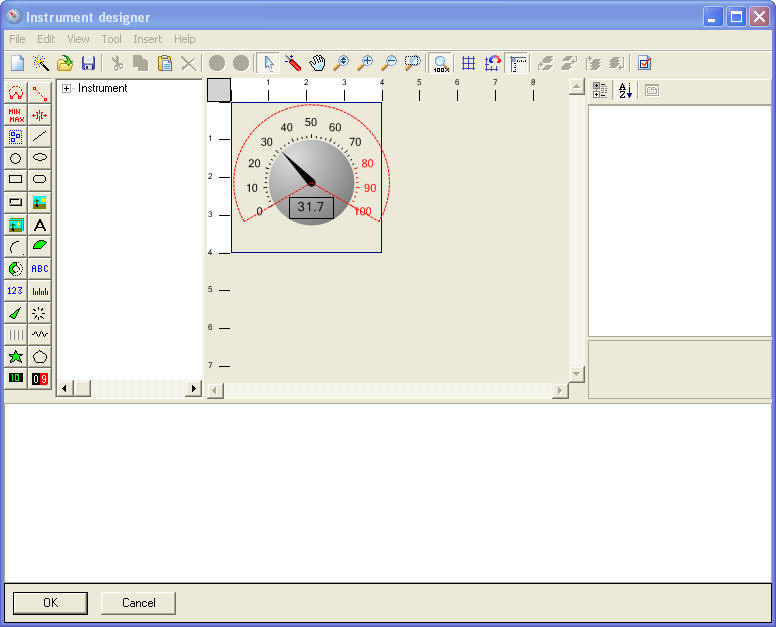The image size is (776, 627).
Task: Click the canvas vertical scrollbar down arrow
Action: (x=576, y=373)
